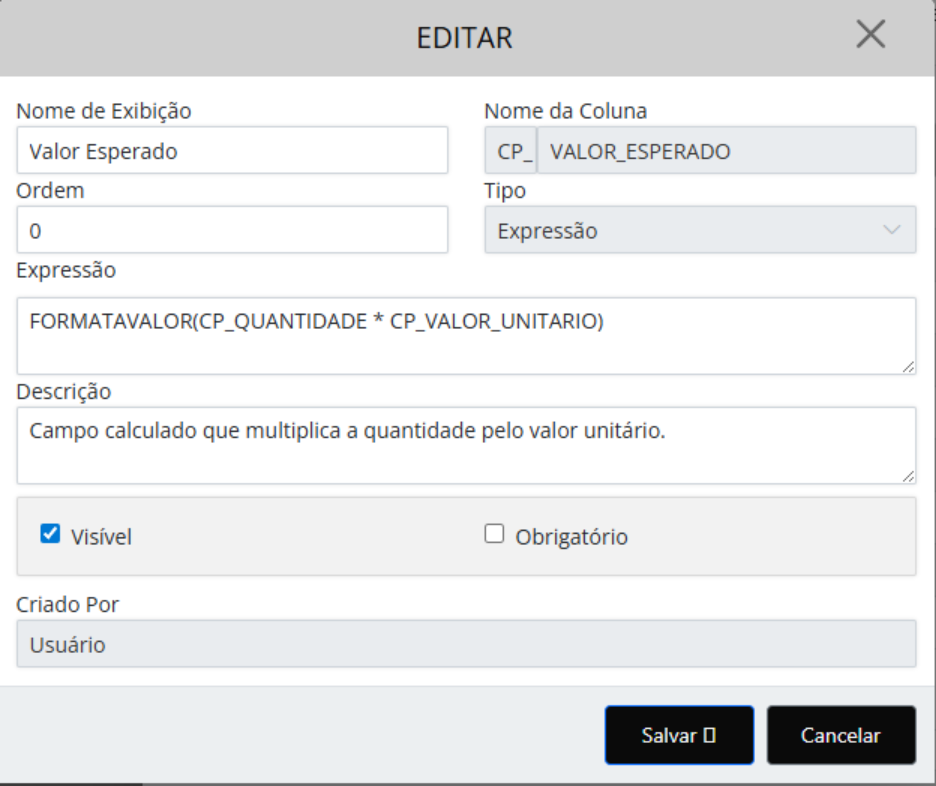The width and height of the screenshot is (936, 786).
Task: Close the EDITAR dialog with the X
Action: tap(871, 36)
